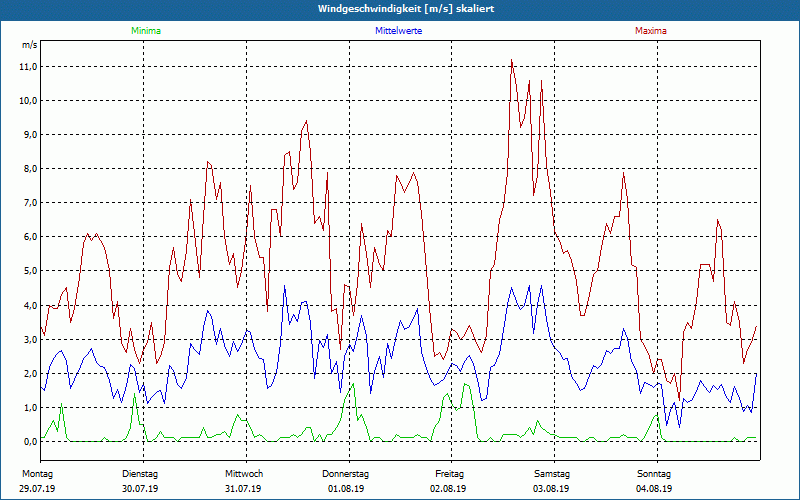Click the date 29.07.19
800x500 pixels.
(x=37, y=489)
